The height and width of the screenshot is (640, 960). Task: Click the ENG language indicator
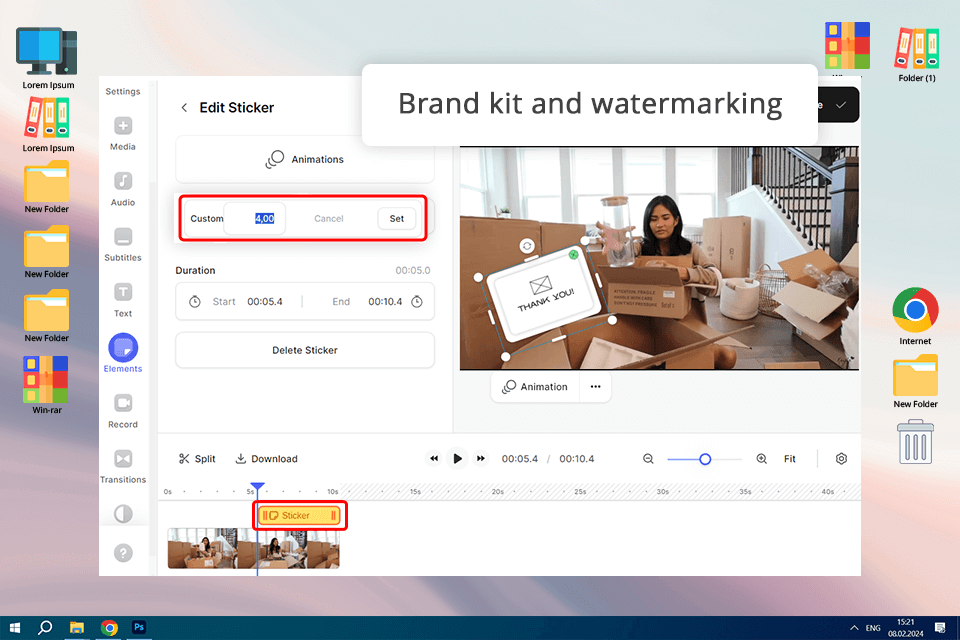tap(873, 628)
